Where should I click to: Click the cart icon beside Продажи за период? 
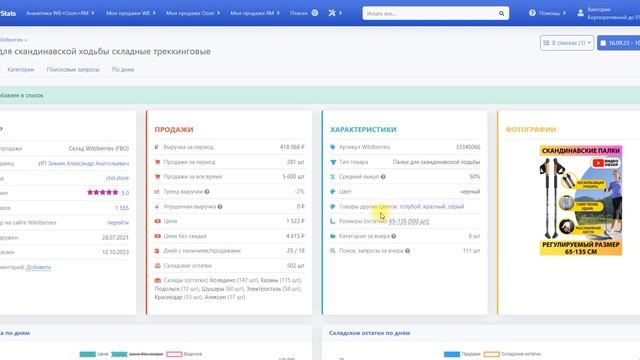pyautogui.click(x=157, y=162)
